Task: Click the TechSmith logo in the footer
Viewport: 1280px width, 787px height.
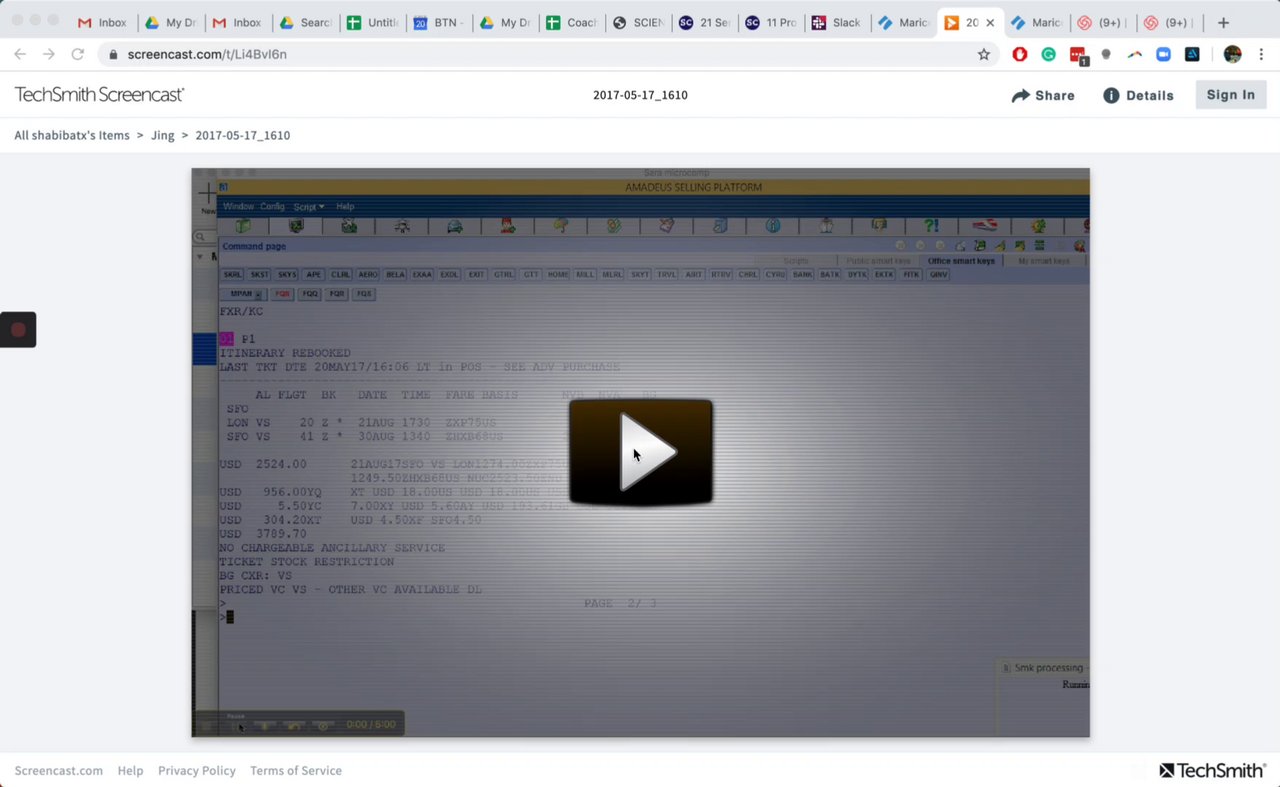Action: pyautogui.click(x=1213, y=770)
